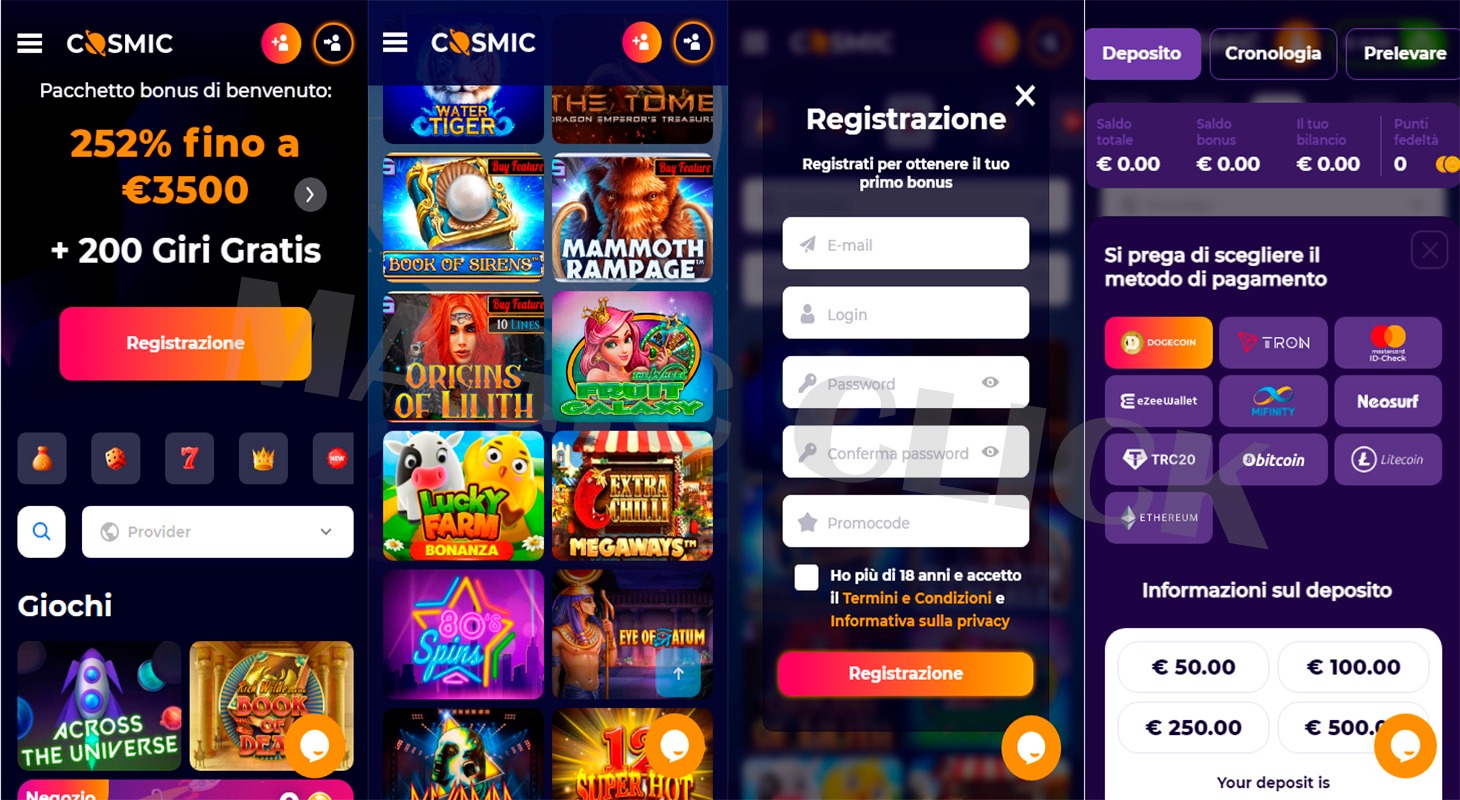The image size is (1460, 800).
Task: Click the E-mail input field
Action: (905, 244)
